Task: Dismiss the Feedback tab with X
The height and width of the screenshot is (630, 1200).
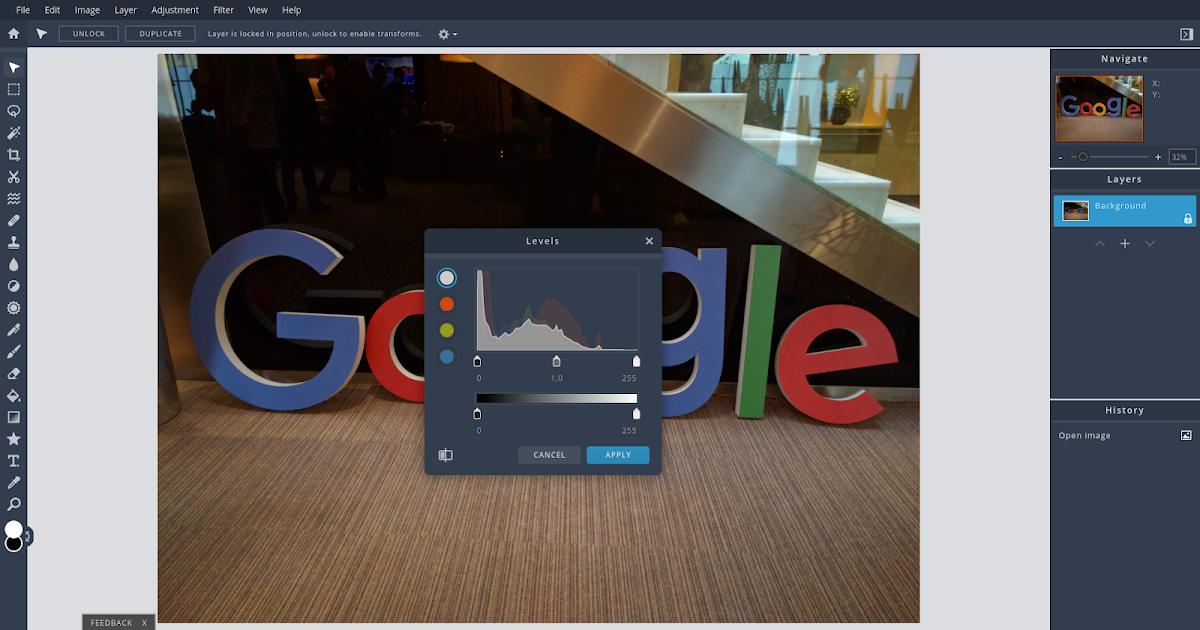Action: point(144,623)
